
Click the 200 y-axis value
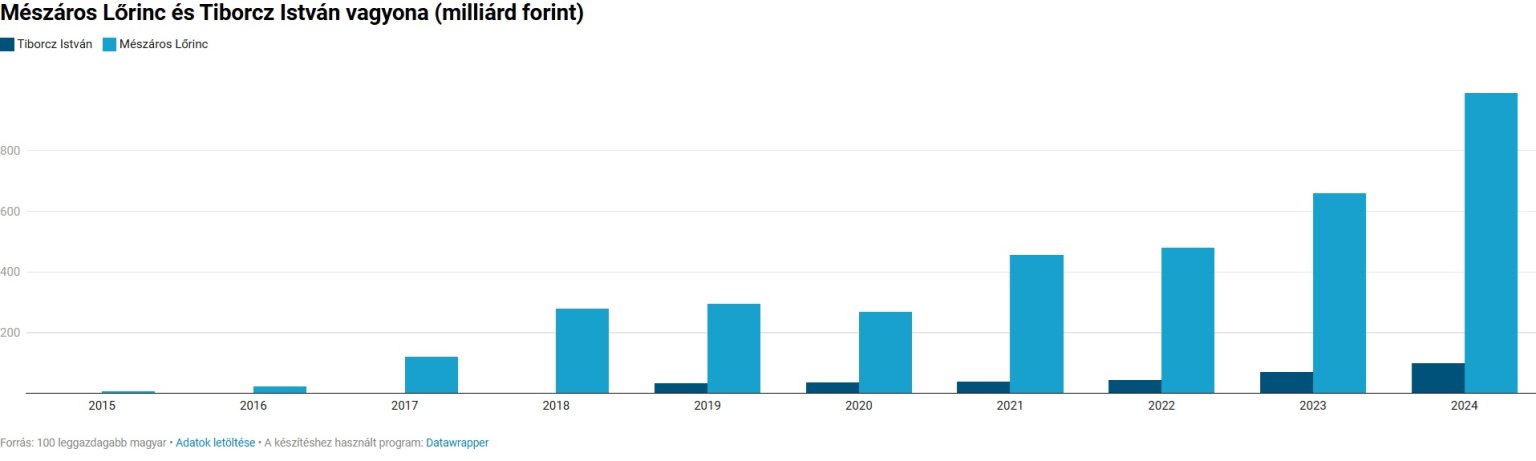coord(10,333)
